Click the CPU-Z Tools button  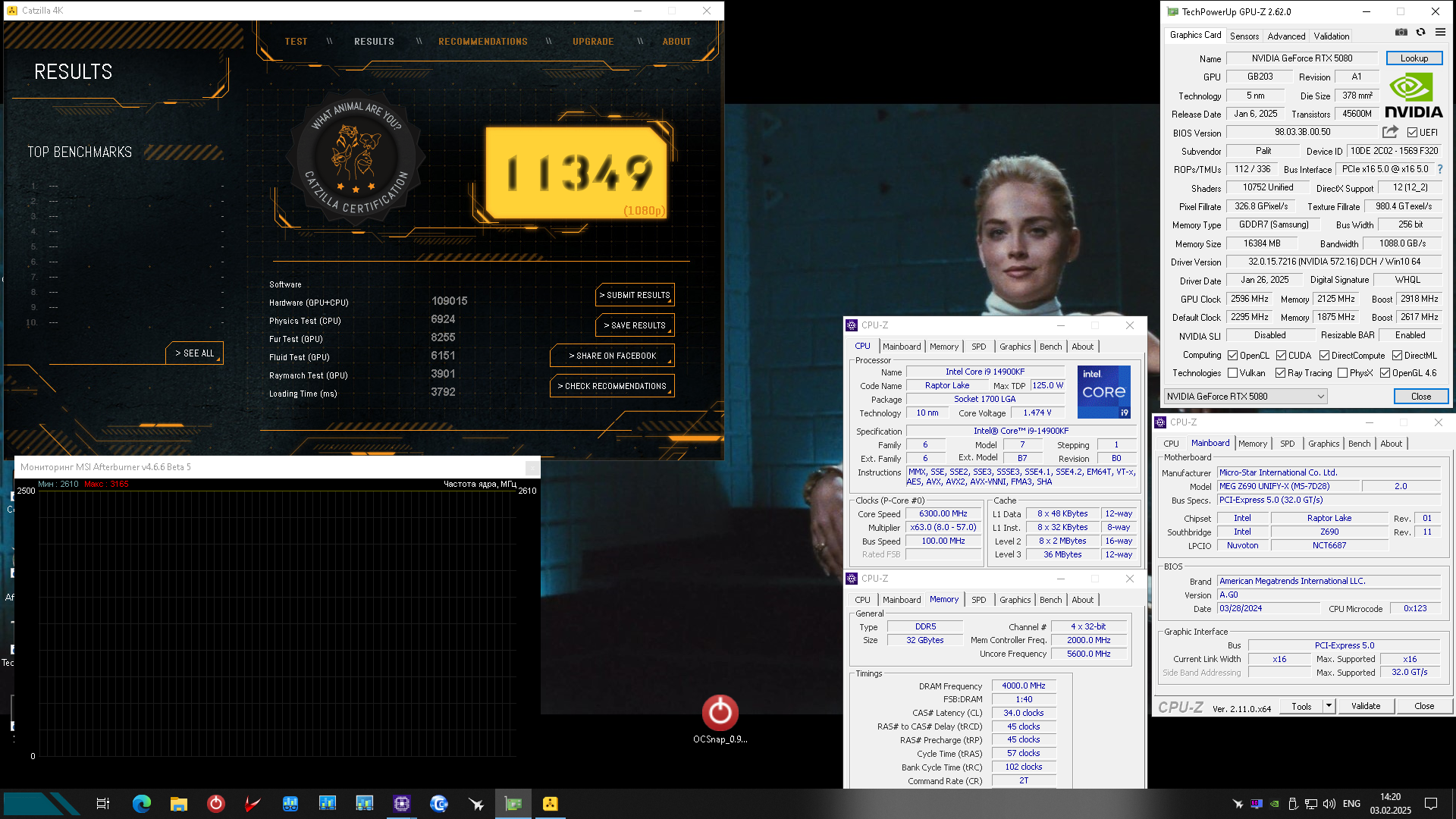coord(1301,706)
